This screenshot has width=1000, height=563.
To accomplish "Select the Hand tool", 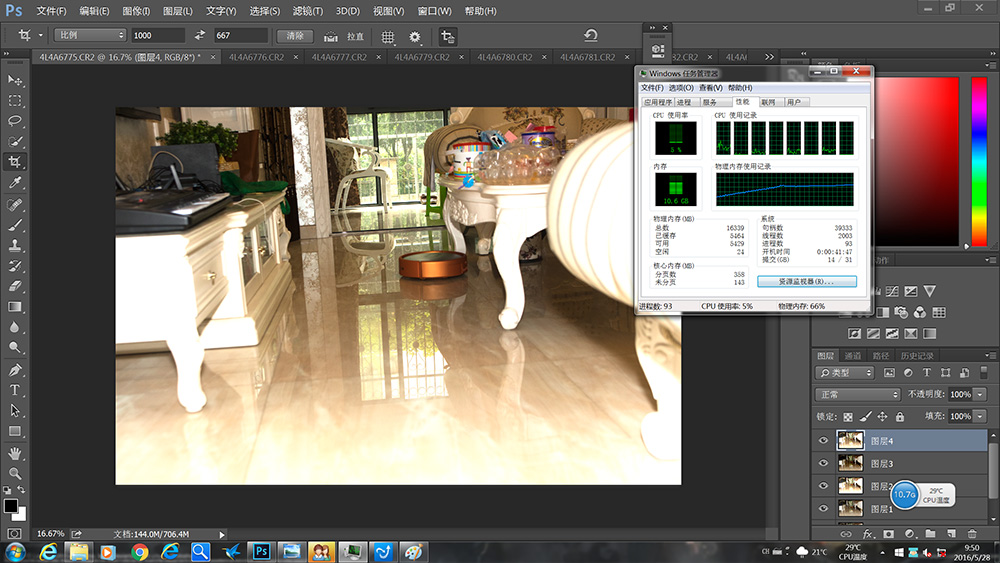I will pyautogui.click(x=15, y=452).
